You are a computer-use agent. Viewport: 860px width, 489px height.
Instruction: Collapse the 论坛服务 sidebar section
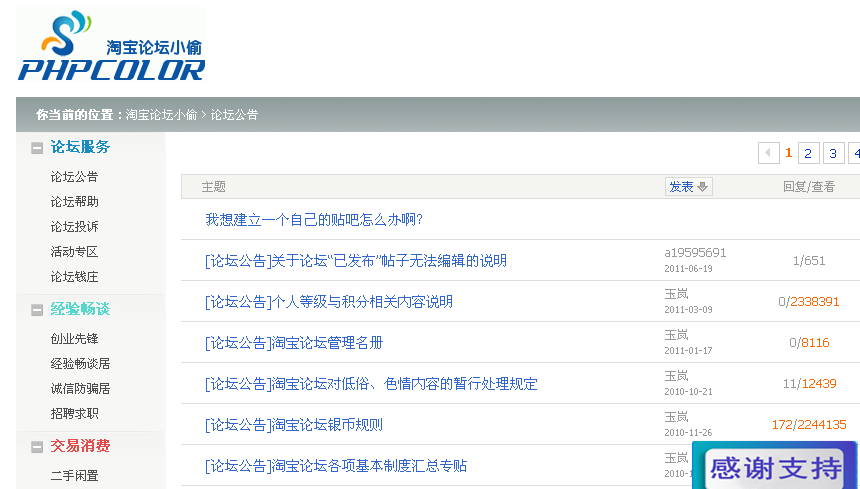[37, 148]
